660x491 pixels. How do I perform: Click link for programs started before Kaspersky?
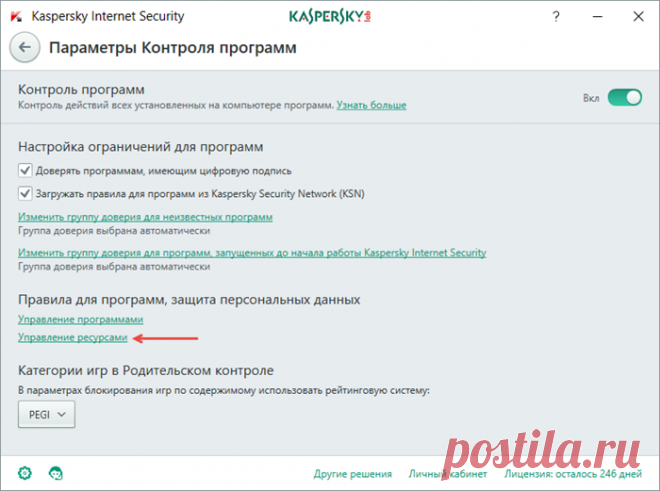pos(252,253)
